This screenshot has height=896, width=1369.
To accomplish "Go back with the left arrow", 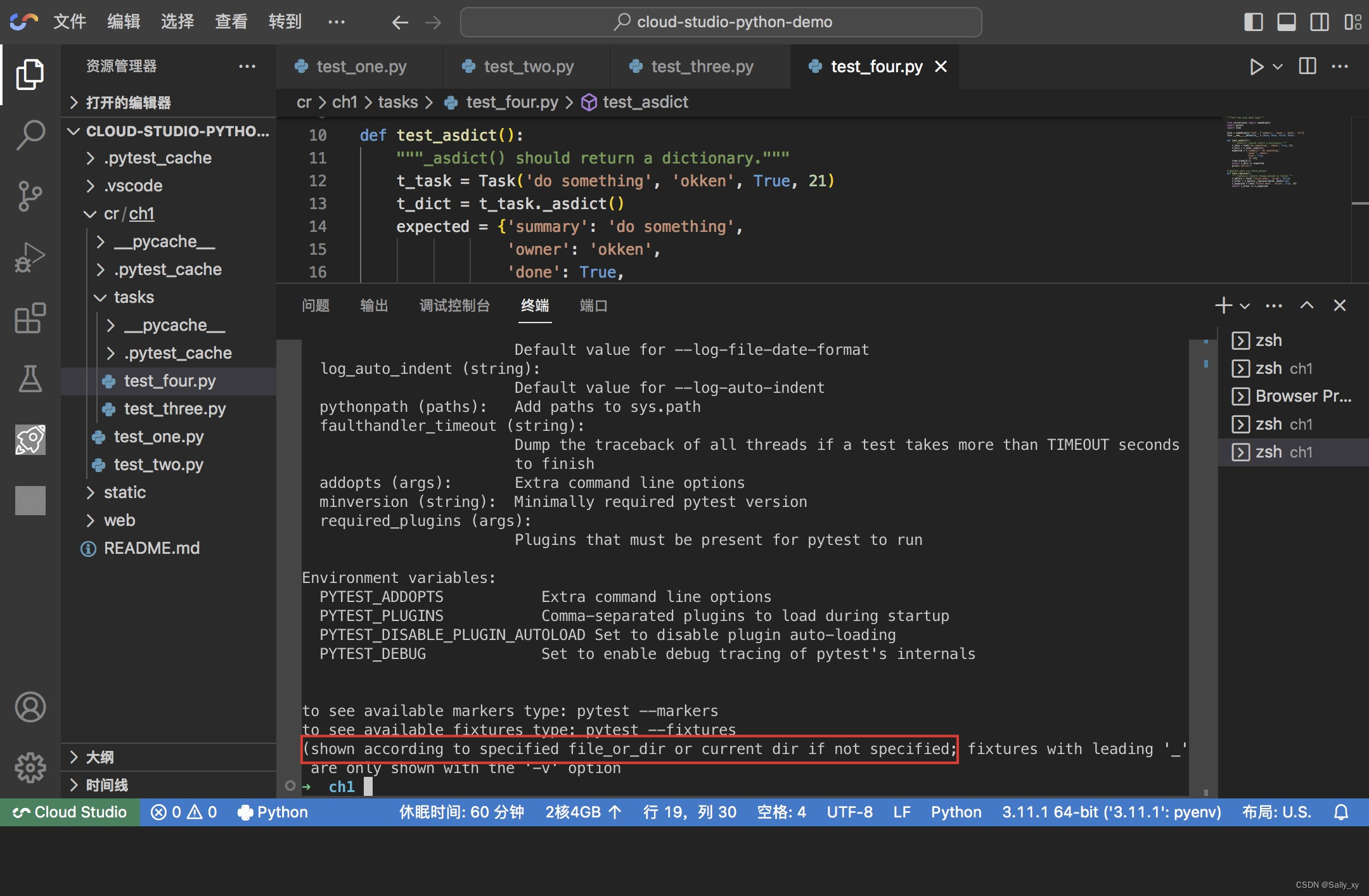I will [400, 22].
